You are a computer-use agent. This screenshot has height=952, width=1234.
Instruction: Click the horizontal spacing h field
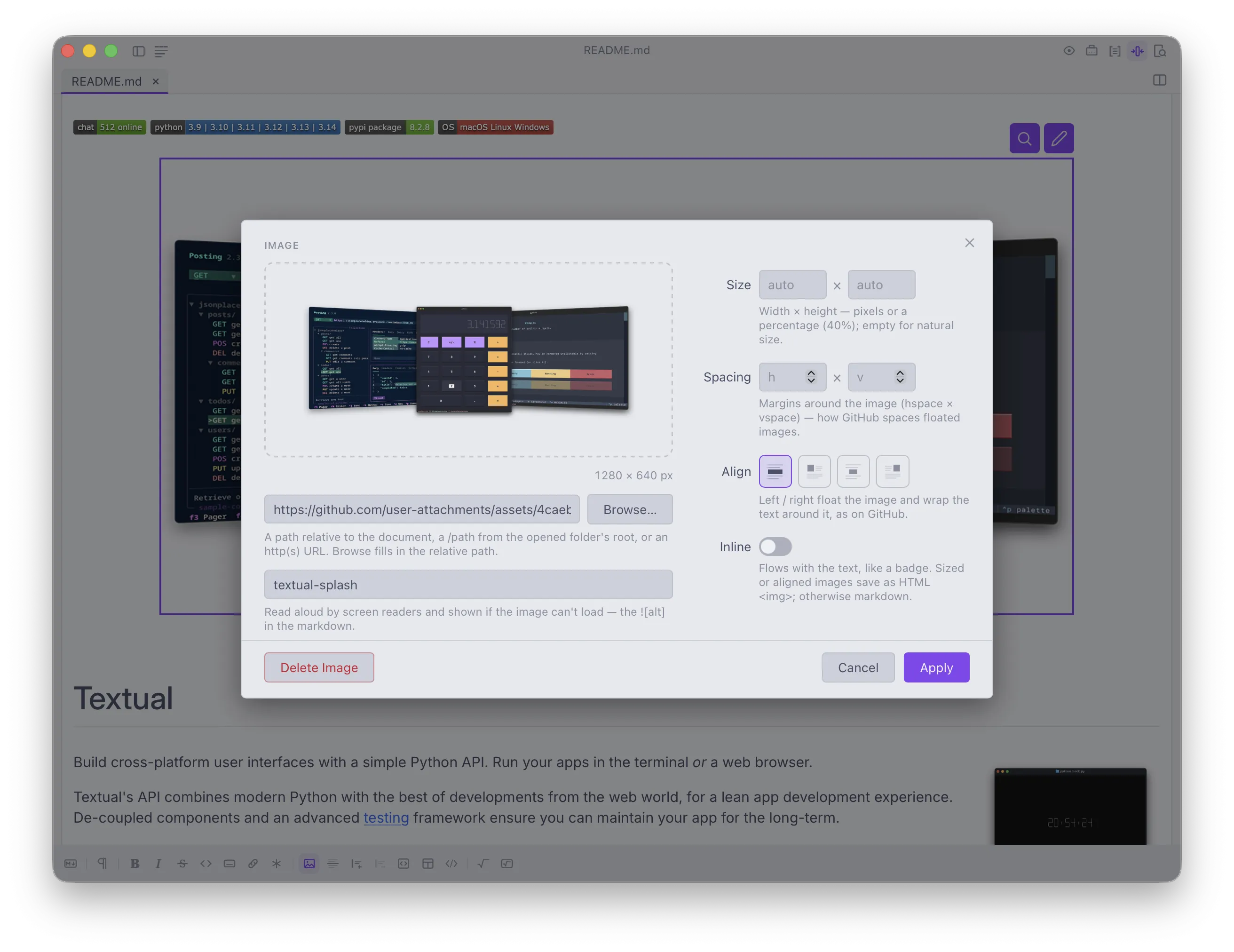pos(792,377)
